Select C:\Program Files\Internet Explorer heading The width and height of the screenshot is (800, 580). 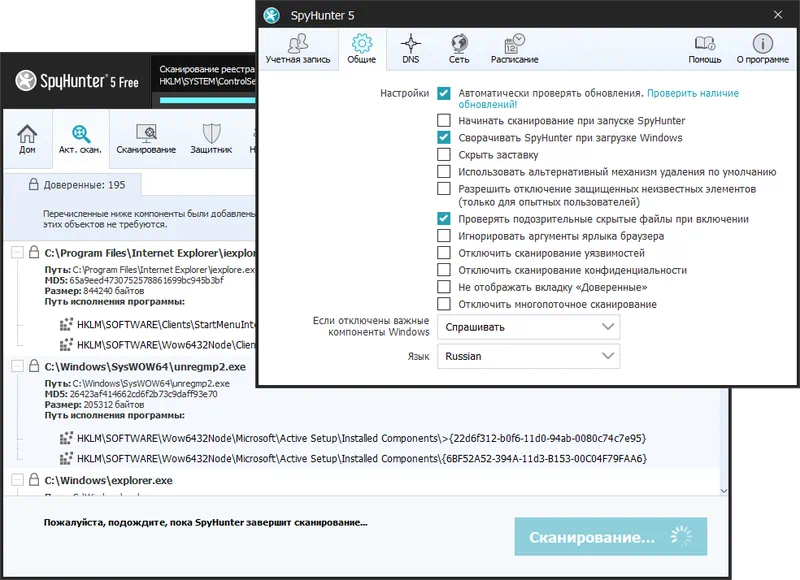[x=149, y=253]
